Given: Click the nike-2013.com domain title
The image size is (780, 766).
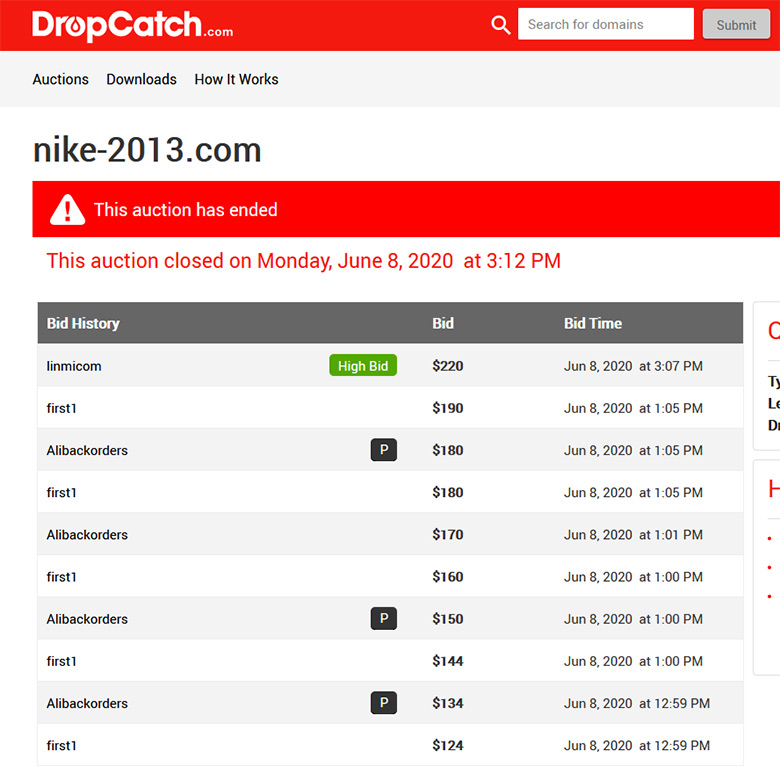Looking at the screenshot, I should click(x=147, y=150).
